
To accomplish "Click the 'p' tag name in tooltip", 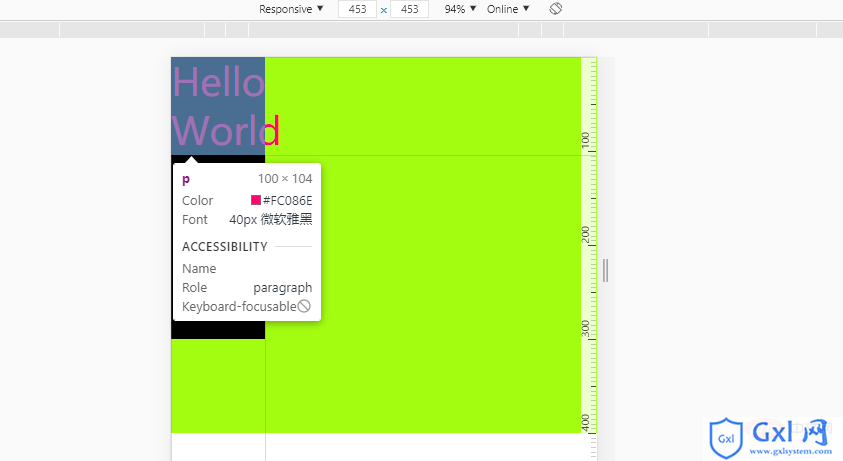I will coord(186,179).
